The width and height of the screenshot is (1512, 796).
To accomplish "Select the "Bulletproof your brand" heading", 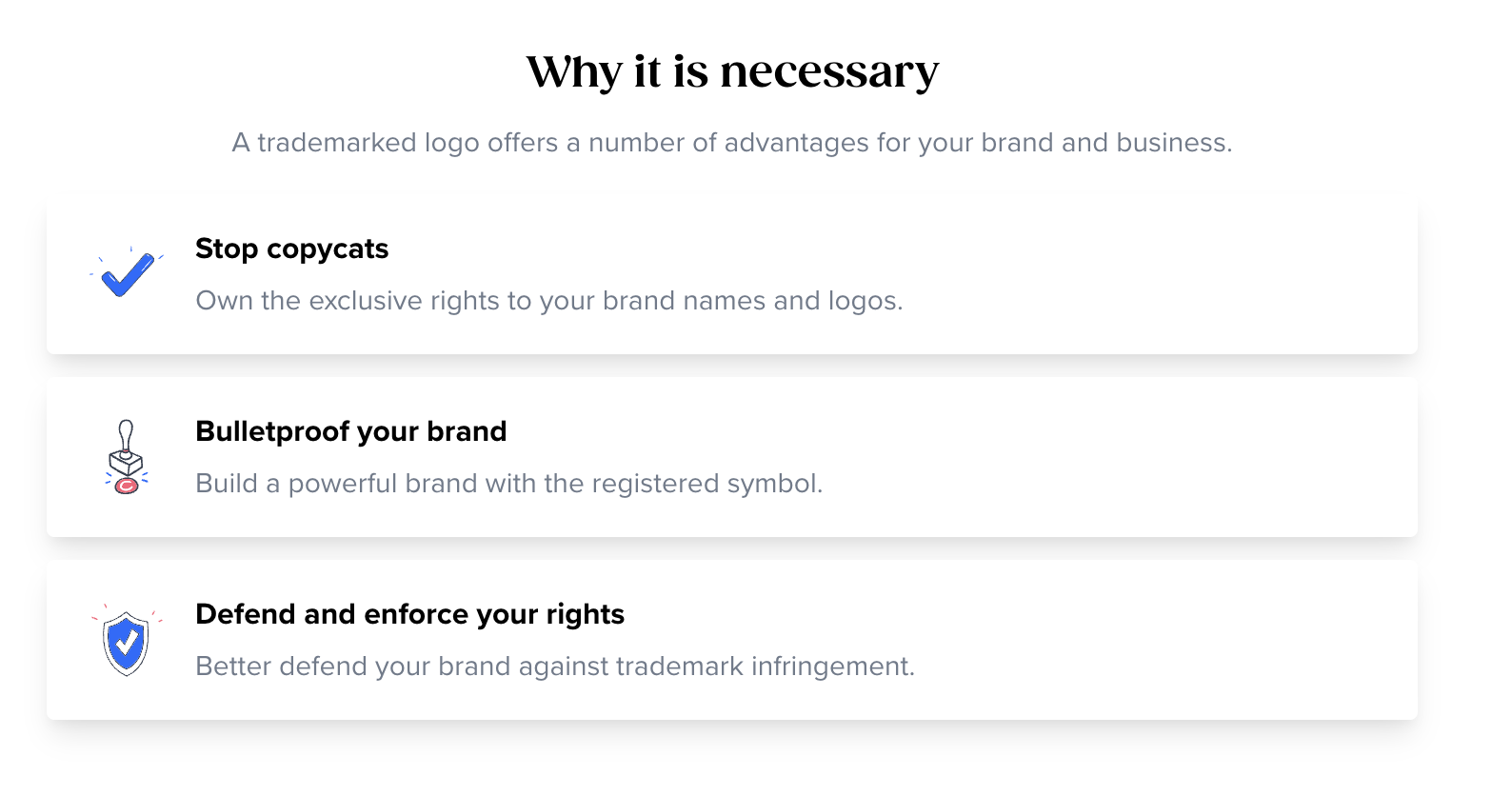I will [350, 431].
